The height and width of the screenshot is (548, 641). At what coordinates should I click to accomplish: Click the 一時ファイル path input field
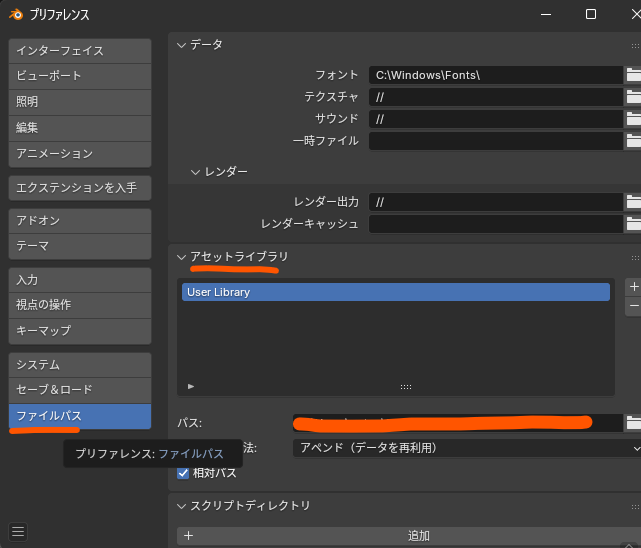pyautogui.click(x=495, y=141)
